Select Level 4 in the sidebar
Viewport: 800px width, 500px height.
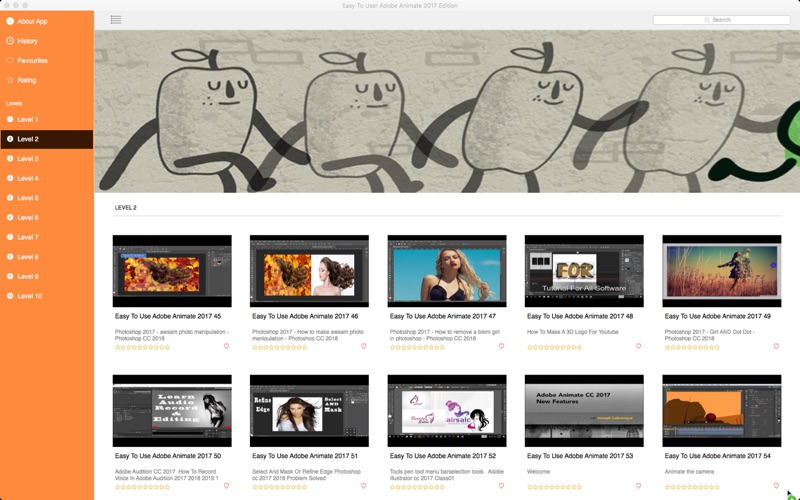(x=46, y=178)
